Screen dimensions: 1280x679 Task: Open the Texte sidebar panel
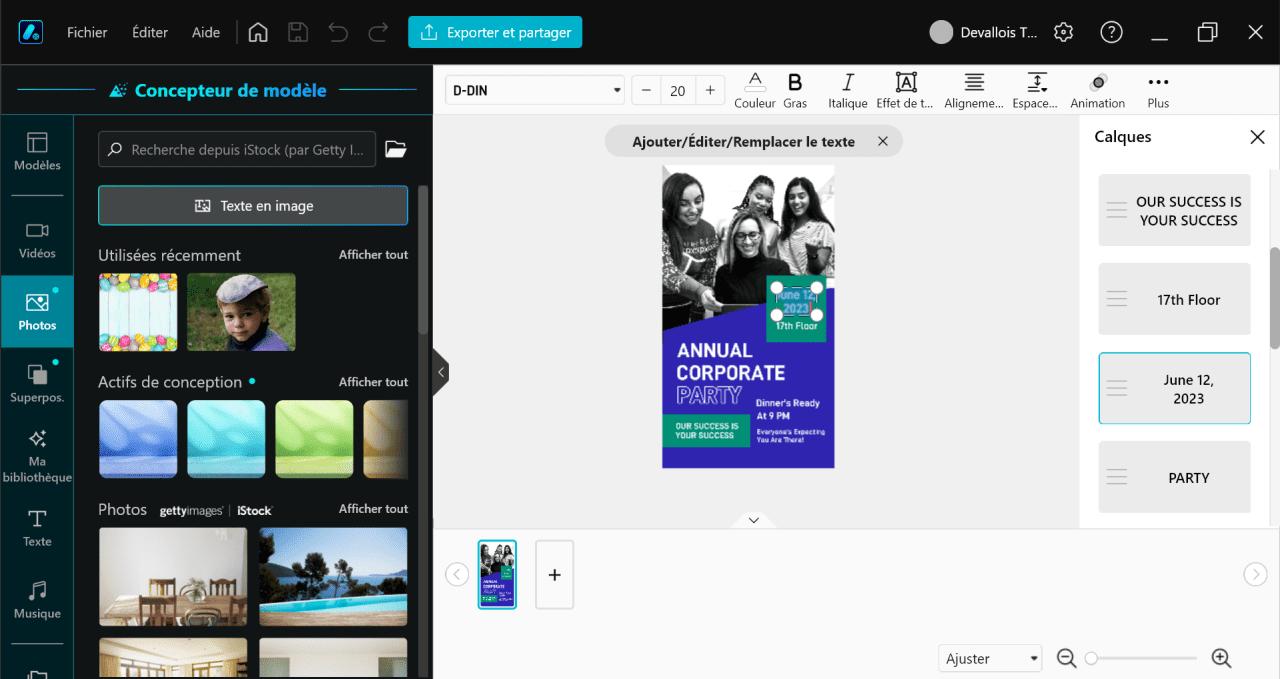(37, 528)
